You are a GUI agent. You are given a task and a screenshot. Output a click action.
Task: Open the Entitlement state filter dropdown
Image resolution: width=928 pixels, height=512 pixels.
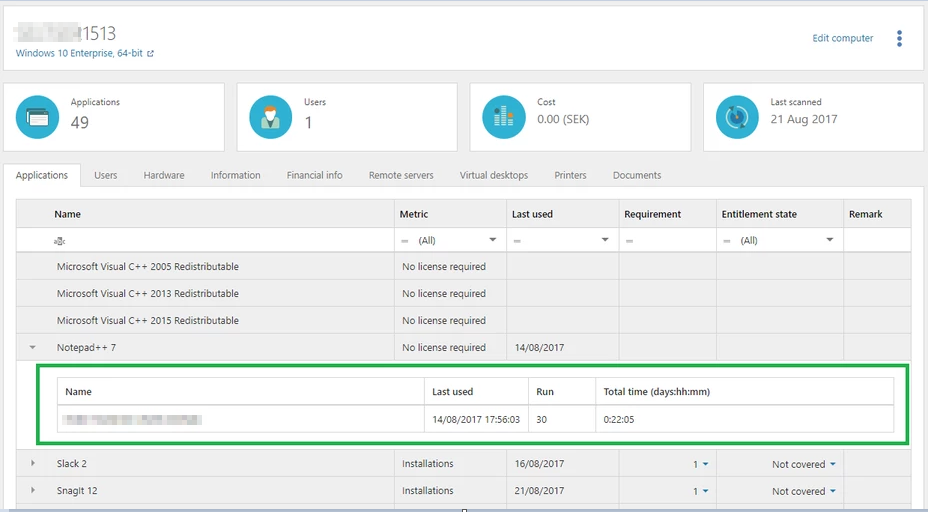coord(829,241)
